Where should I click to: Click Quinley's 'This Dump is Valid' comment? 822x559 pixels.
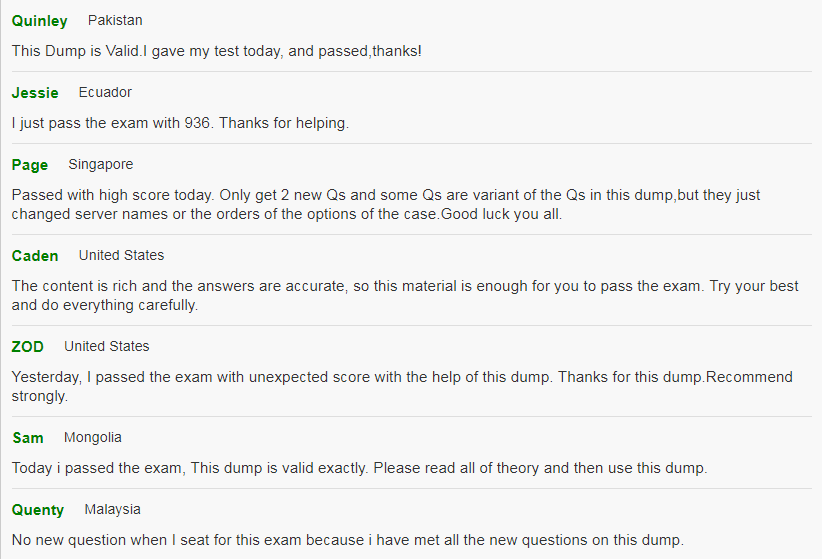coord(217,51)
